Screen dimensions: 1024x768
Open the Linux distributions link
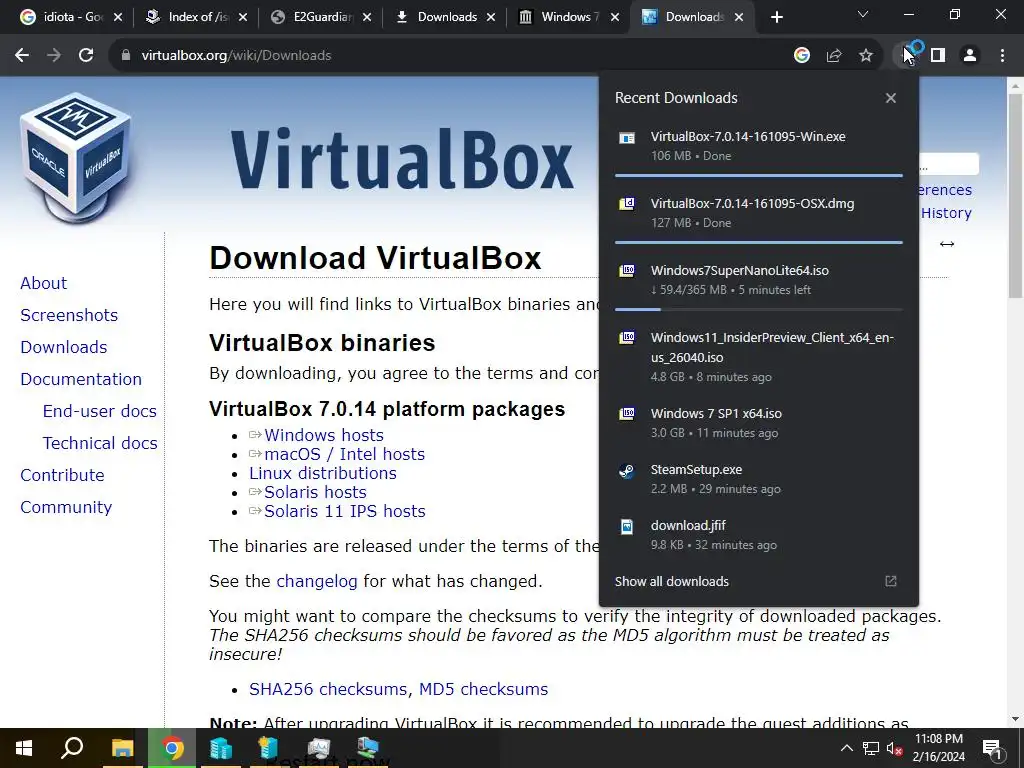pos(323,473)
